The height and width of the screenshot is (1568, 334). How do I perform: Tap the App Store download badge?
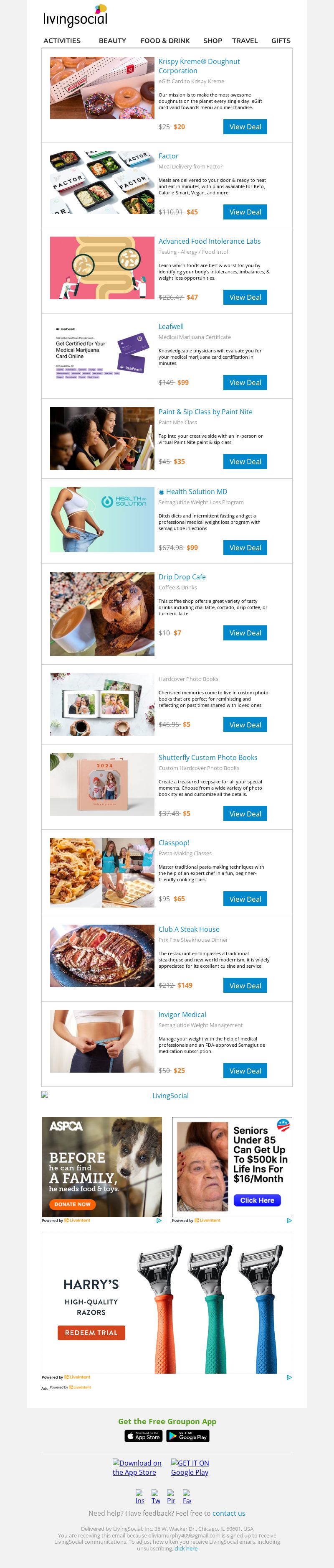(144, 1436)
